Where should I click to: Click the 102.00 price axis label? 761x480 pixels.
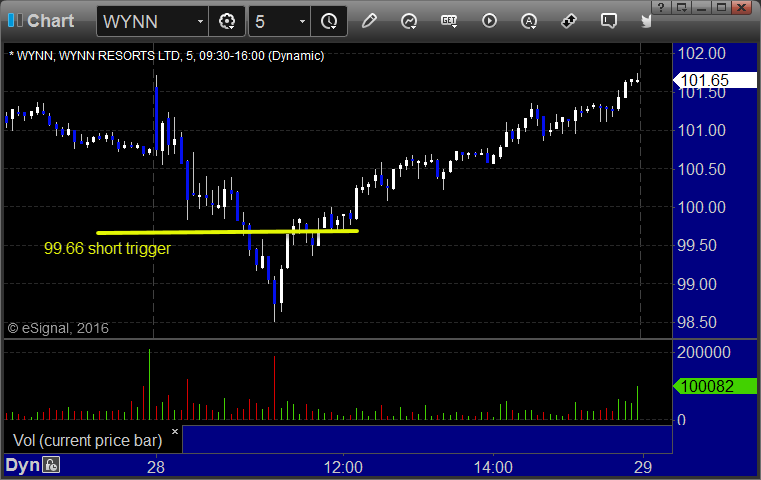tap(701, 53)
